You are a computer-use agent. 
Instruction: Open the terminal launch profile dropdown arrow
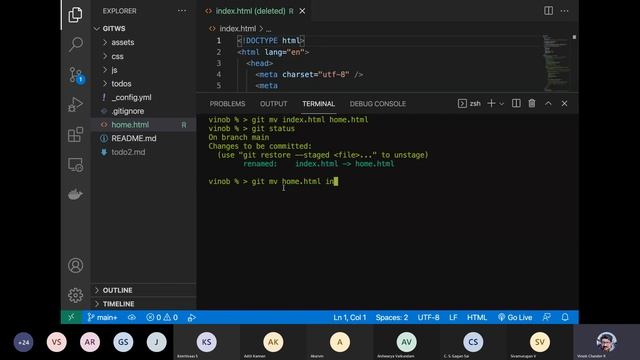tap(502, 104)
